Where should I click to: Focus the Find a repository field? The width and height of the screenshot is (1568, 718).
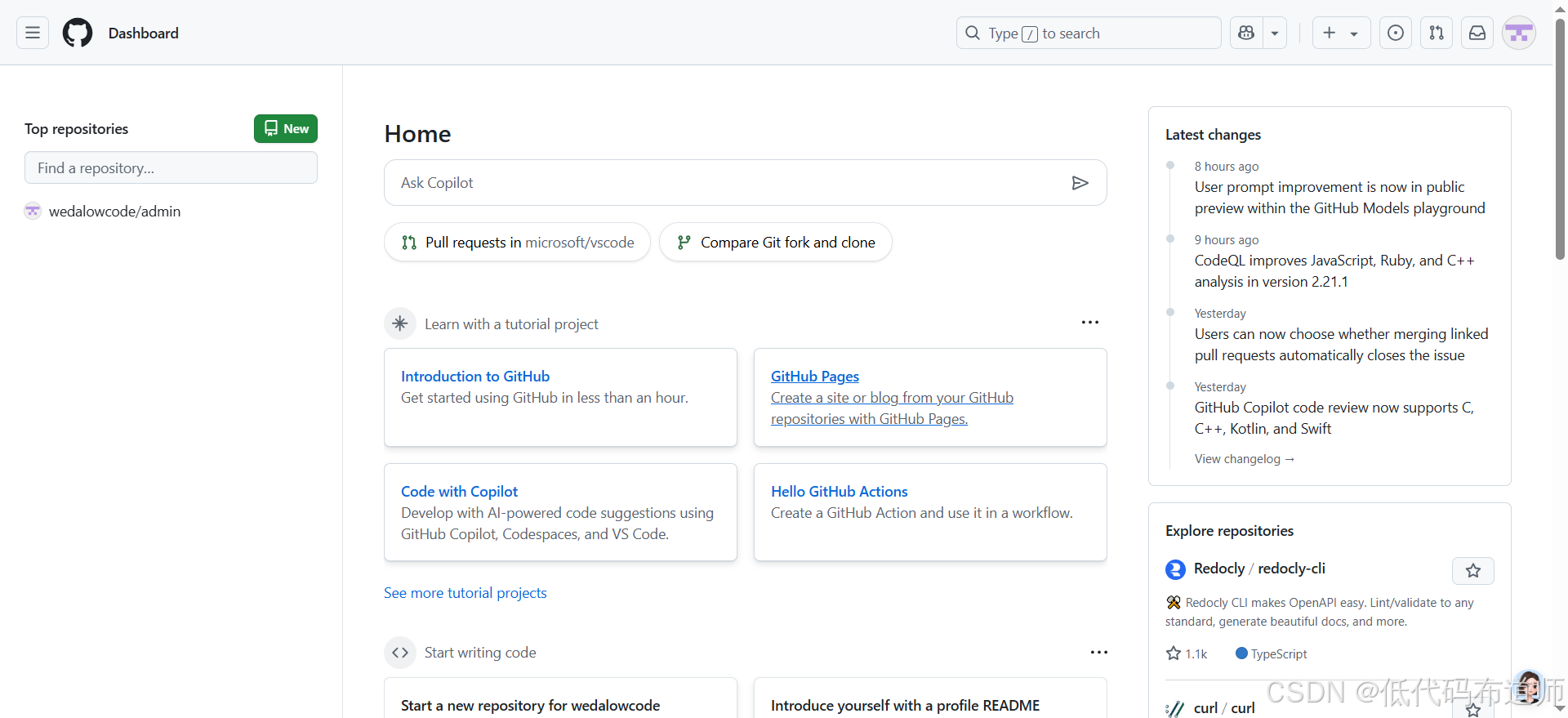click(171, 167)
